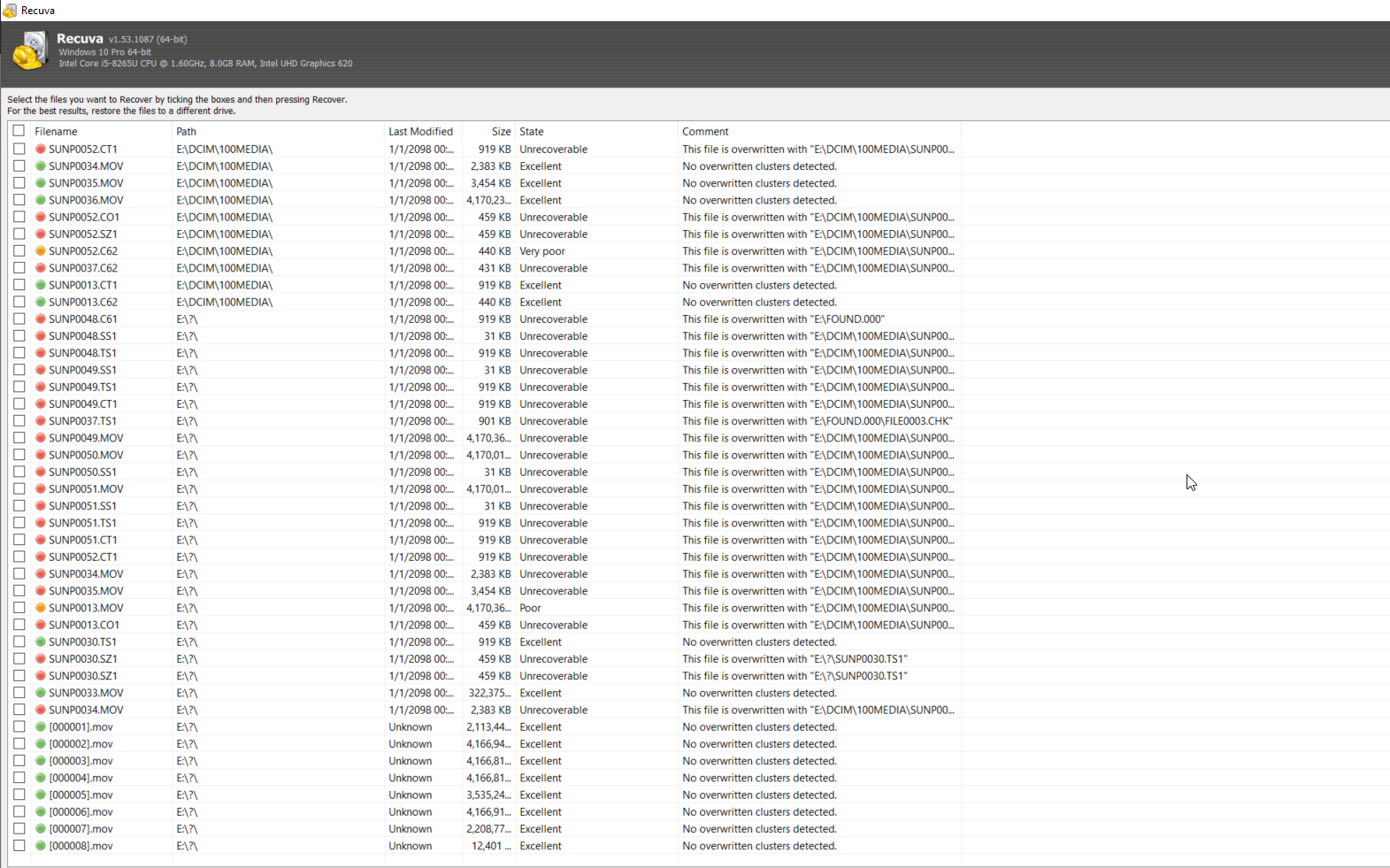The height and width of the screenshot is (868, 1390).
Task: Click the Recuva icon in the title bar
Action: pos(10,11)
